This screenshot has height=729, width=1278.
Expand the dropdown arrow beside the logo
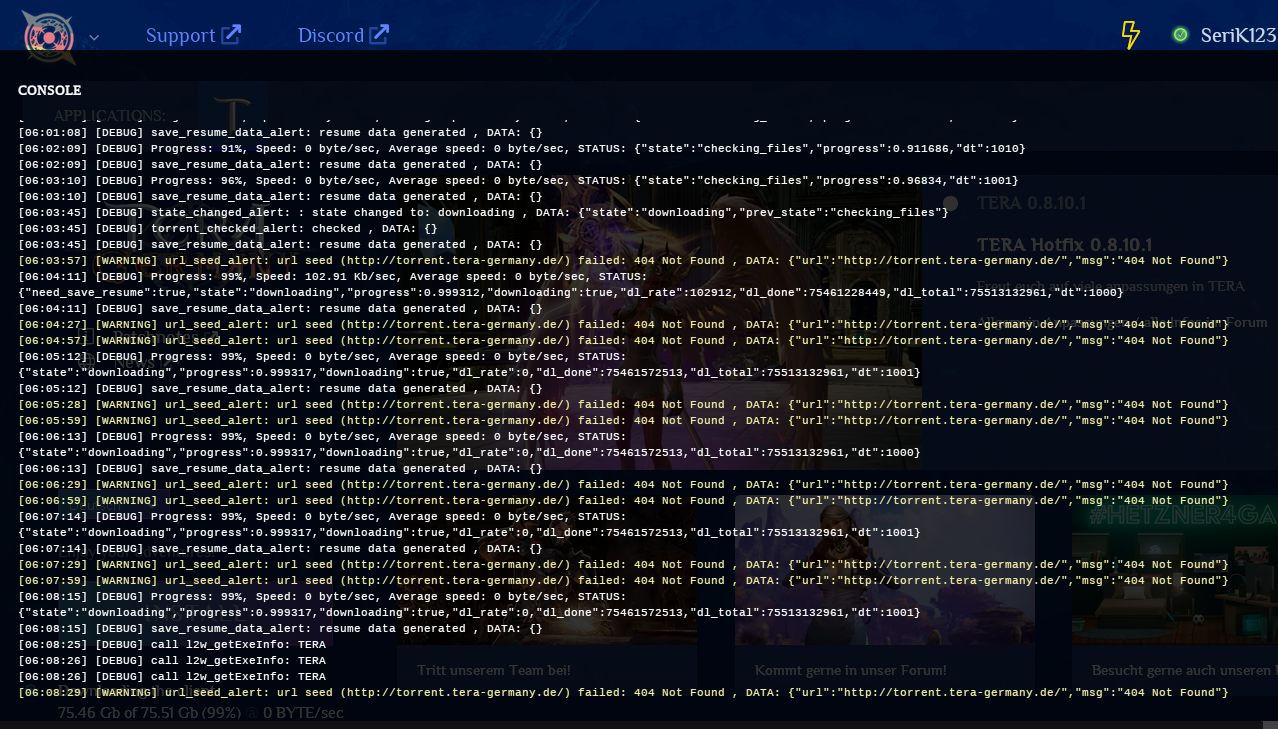[x=94, y=38]
